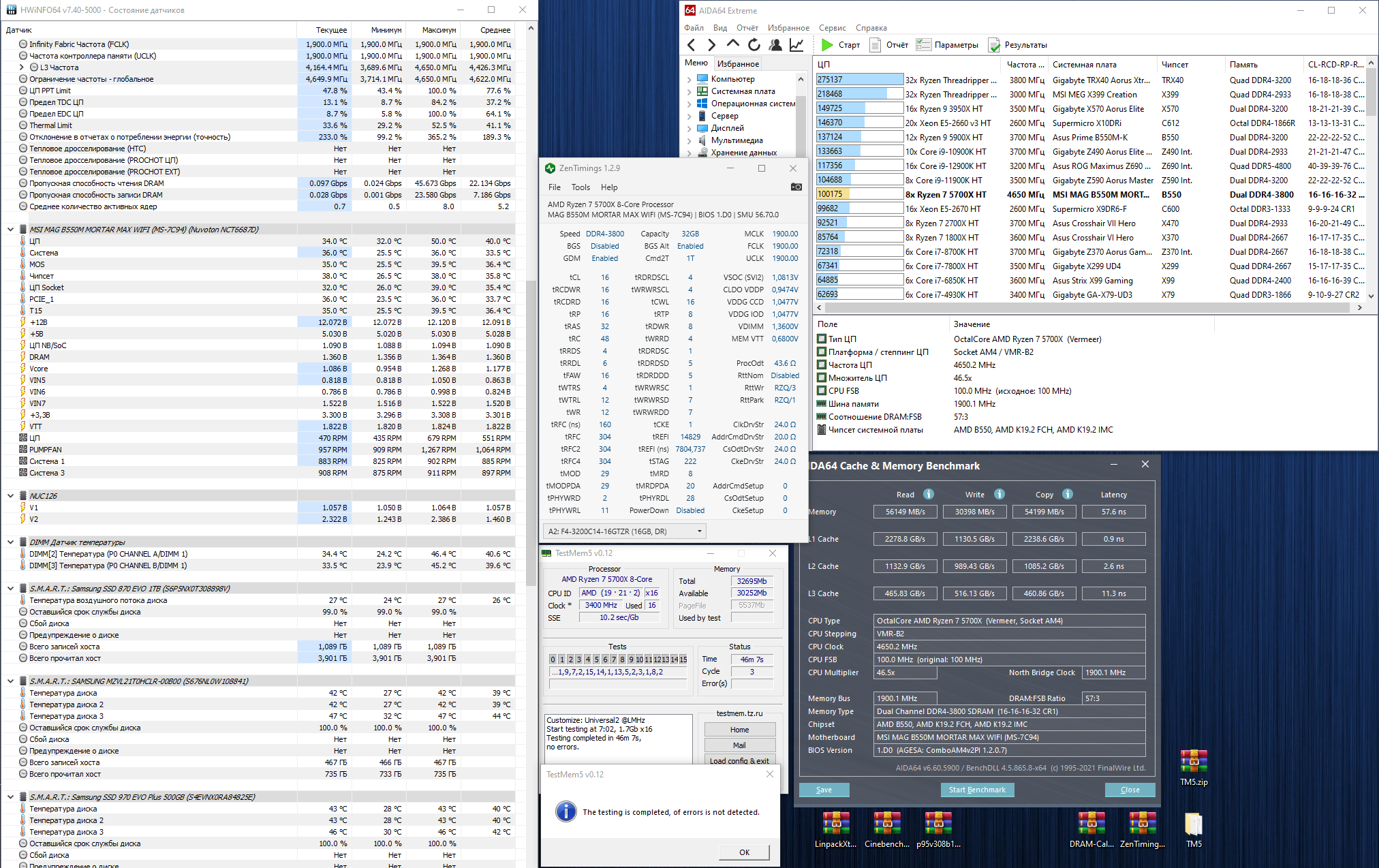Click the info icon beside Copy column

point(1068,494)
